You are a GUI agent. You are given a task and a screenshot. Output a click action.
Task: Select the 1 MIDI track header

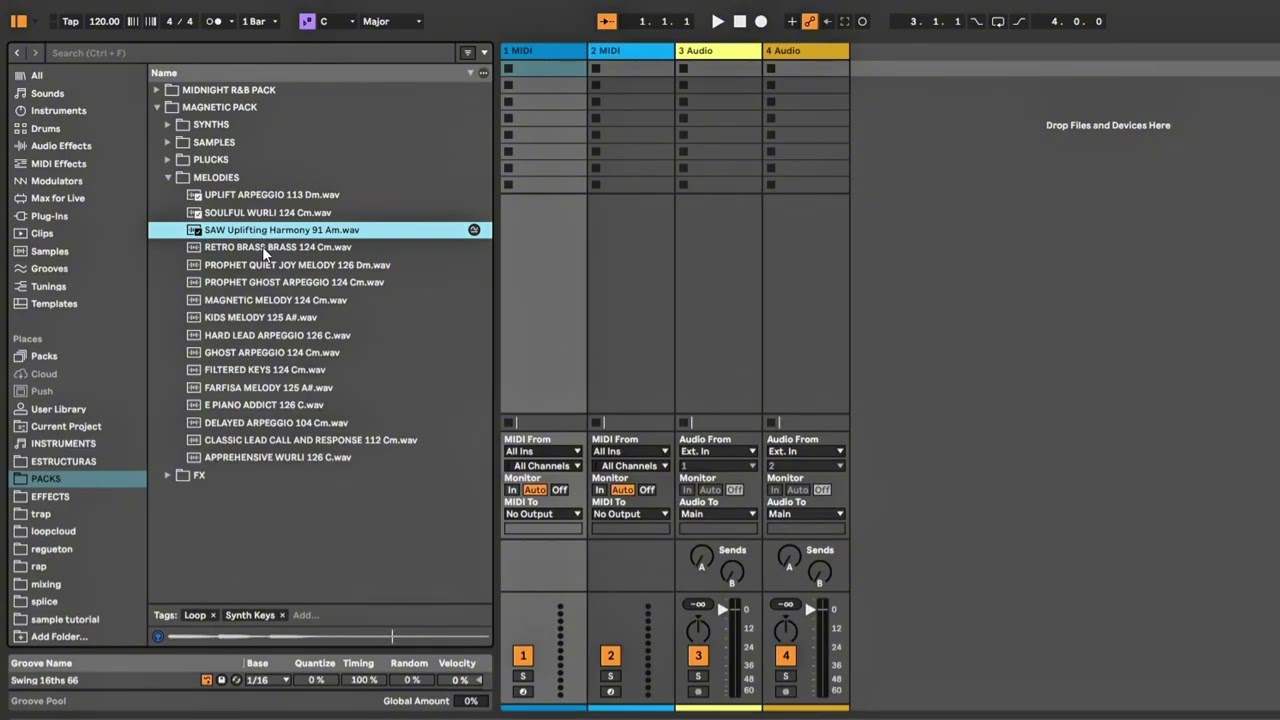tap(543, 51)
